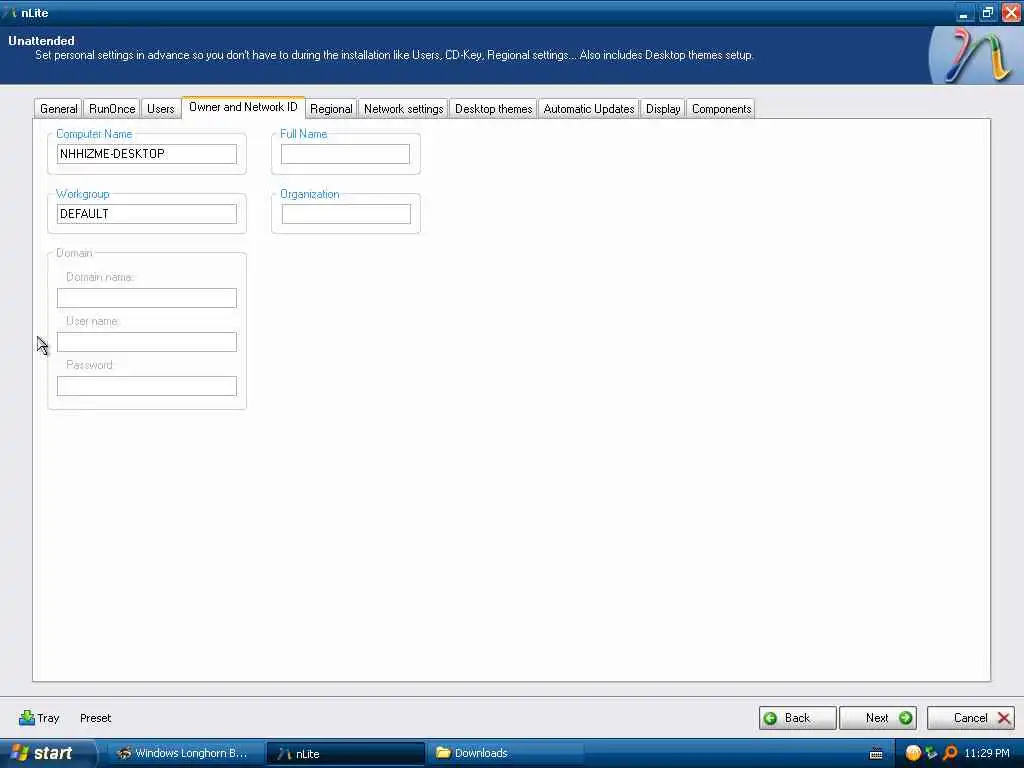The image size is (1024, 768).
Task: Restore down the nLite window
Action: tap(987, 13)
